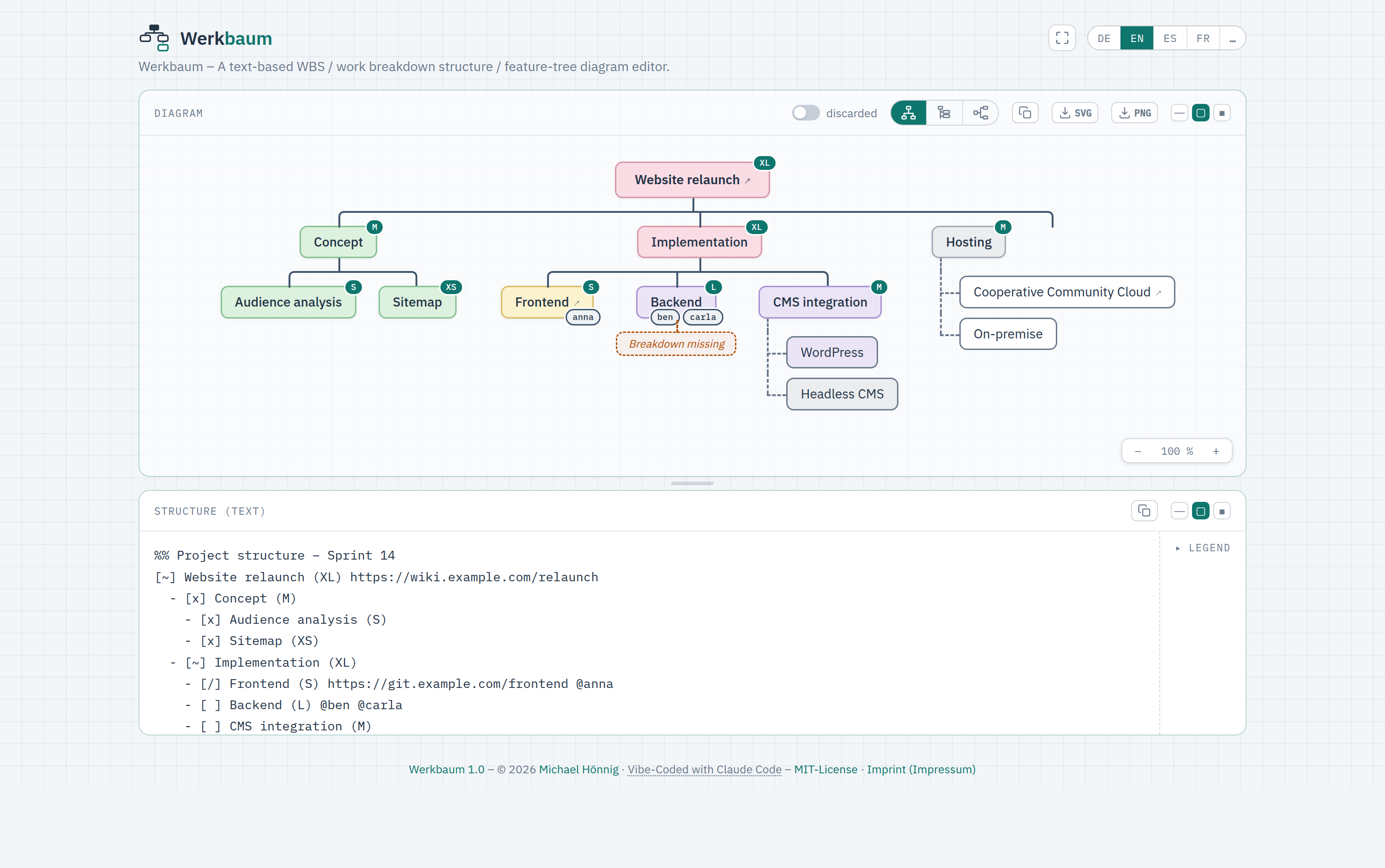1385x868 pixels.
Task: Select the Sitemap node
Action: point(417,302)
